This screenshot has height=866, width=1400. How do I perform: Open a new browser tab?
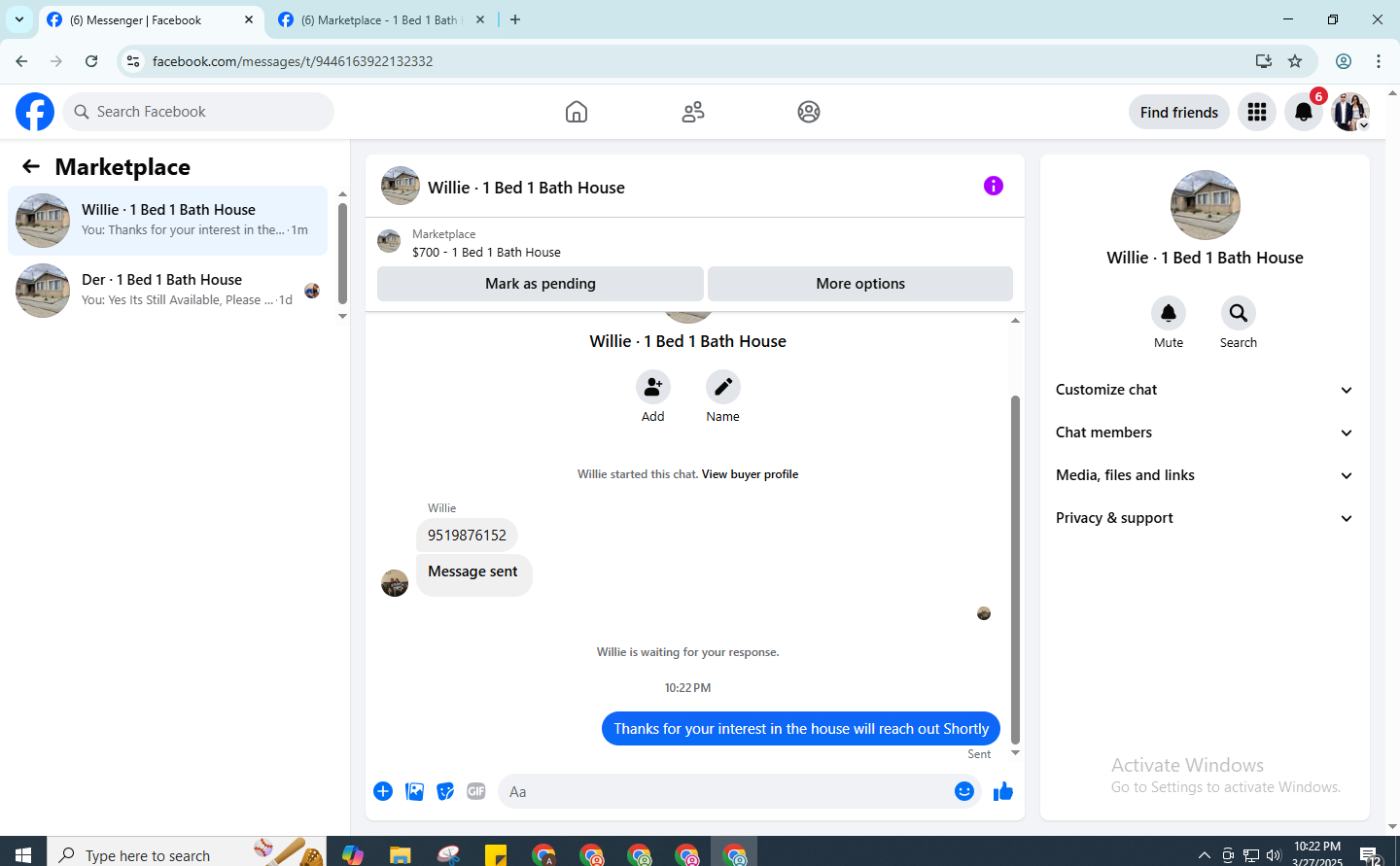[x=515, y=19]
